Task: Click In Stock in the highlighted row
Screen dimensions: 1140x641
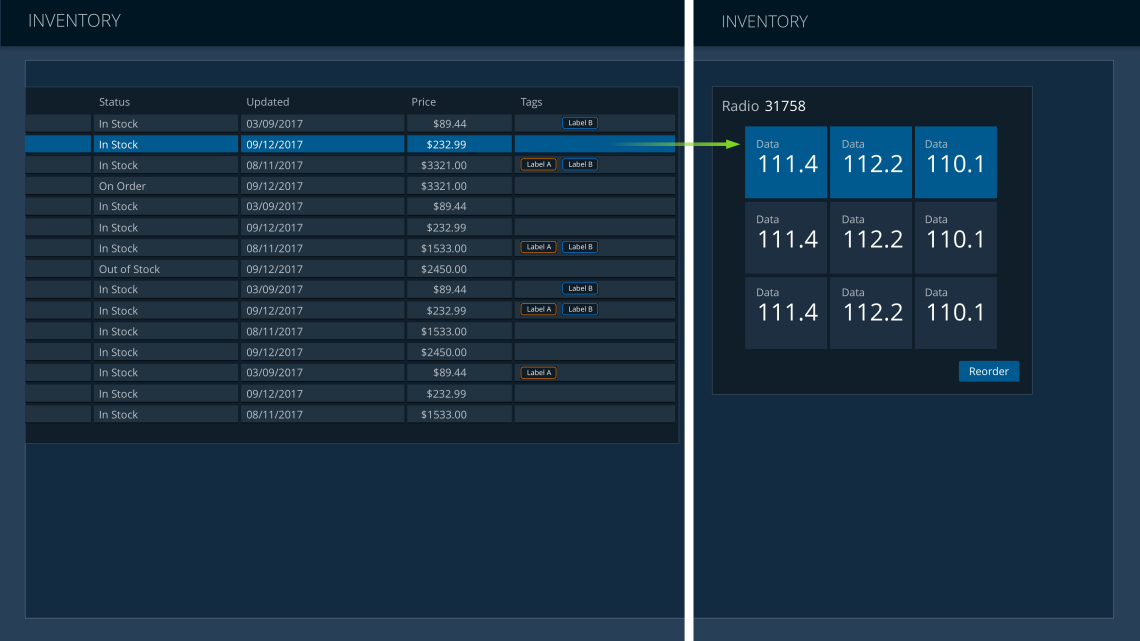Action: pos(118,145)
